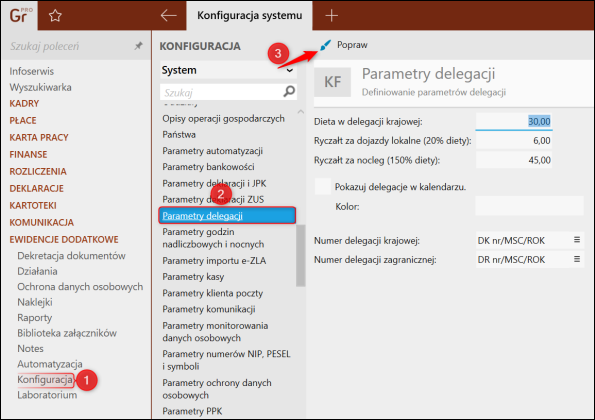
Task: Click the Dieta w delegacji krajowej field
Action: point(514,121)
